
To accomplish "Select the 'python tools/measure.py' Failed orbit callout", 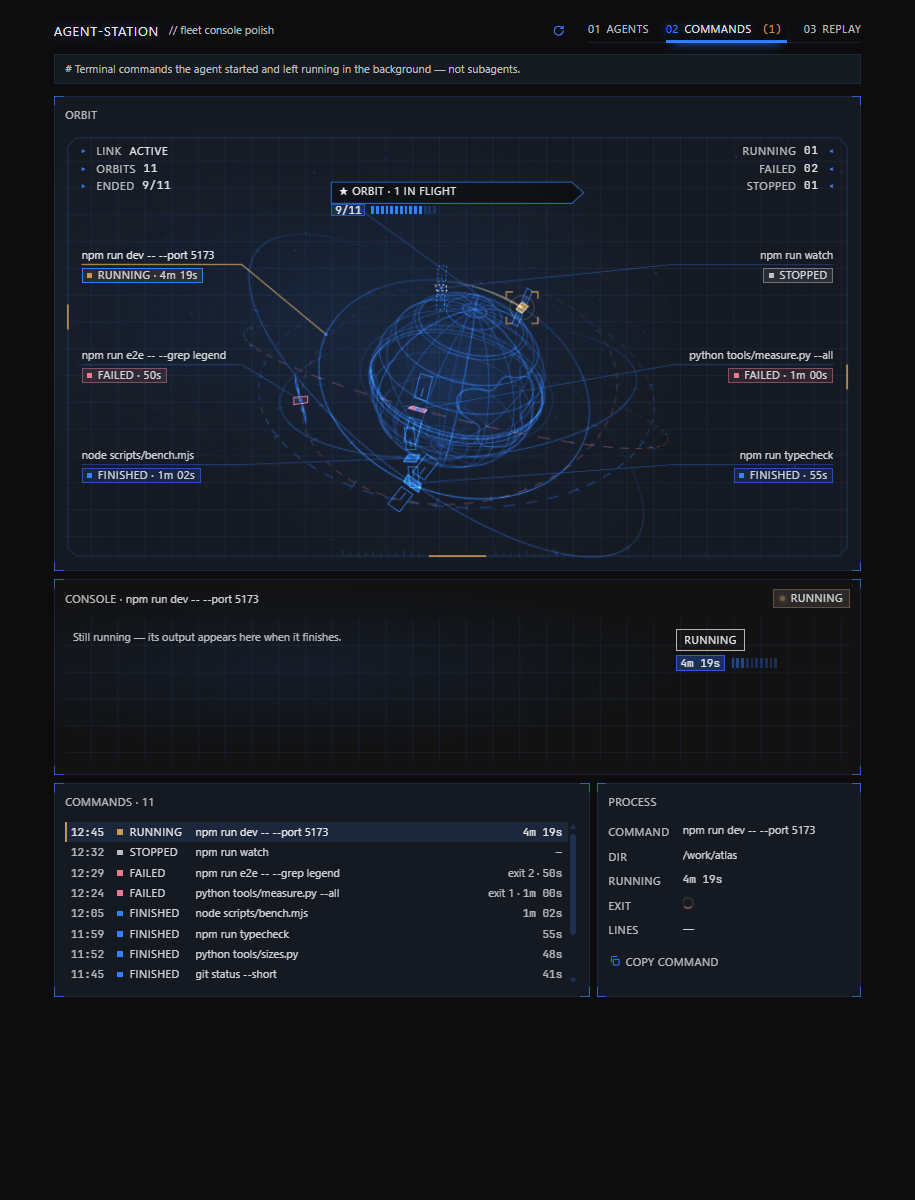I will (761, 366).
